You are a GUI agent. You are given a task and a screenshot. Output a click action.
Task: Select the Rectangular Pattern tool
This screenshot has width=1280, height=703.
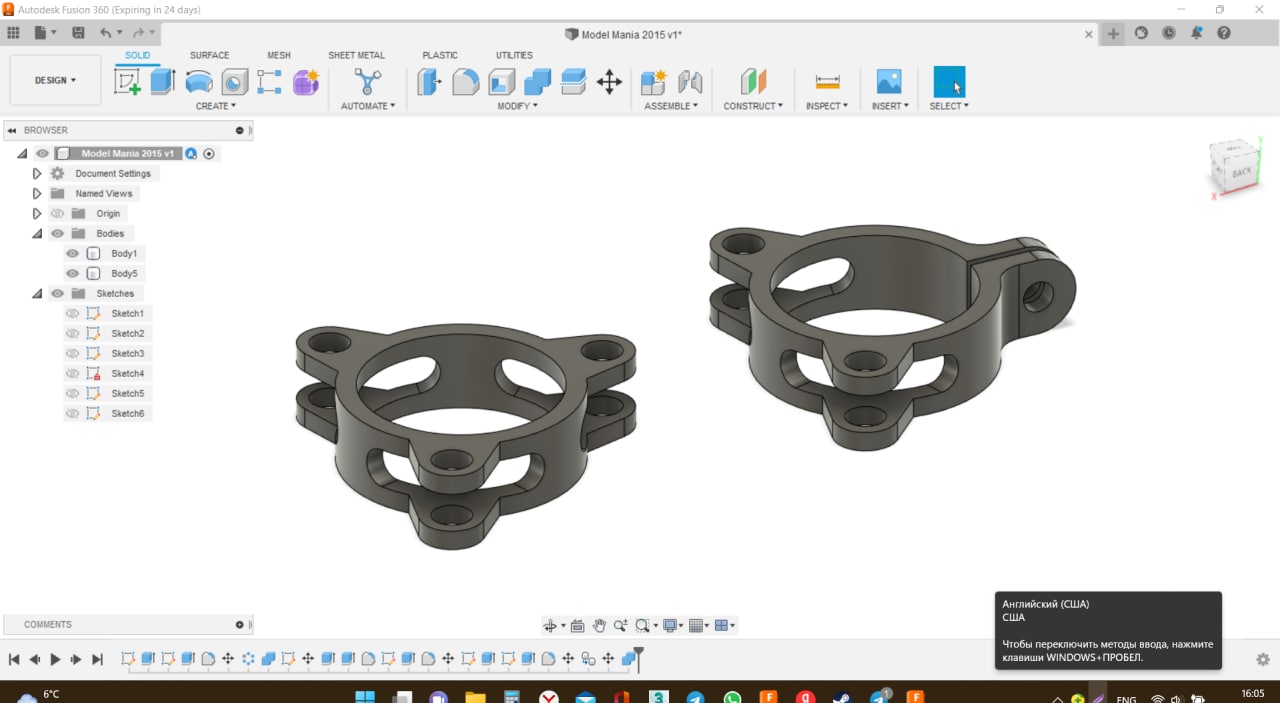(x=269, y=82)
